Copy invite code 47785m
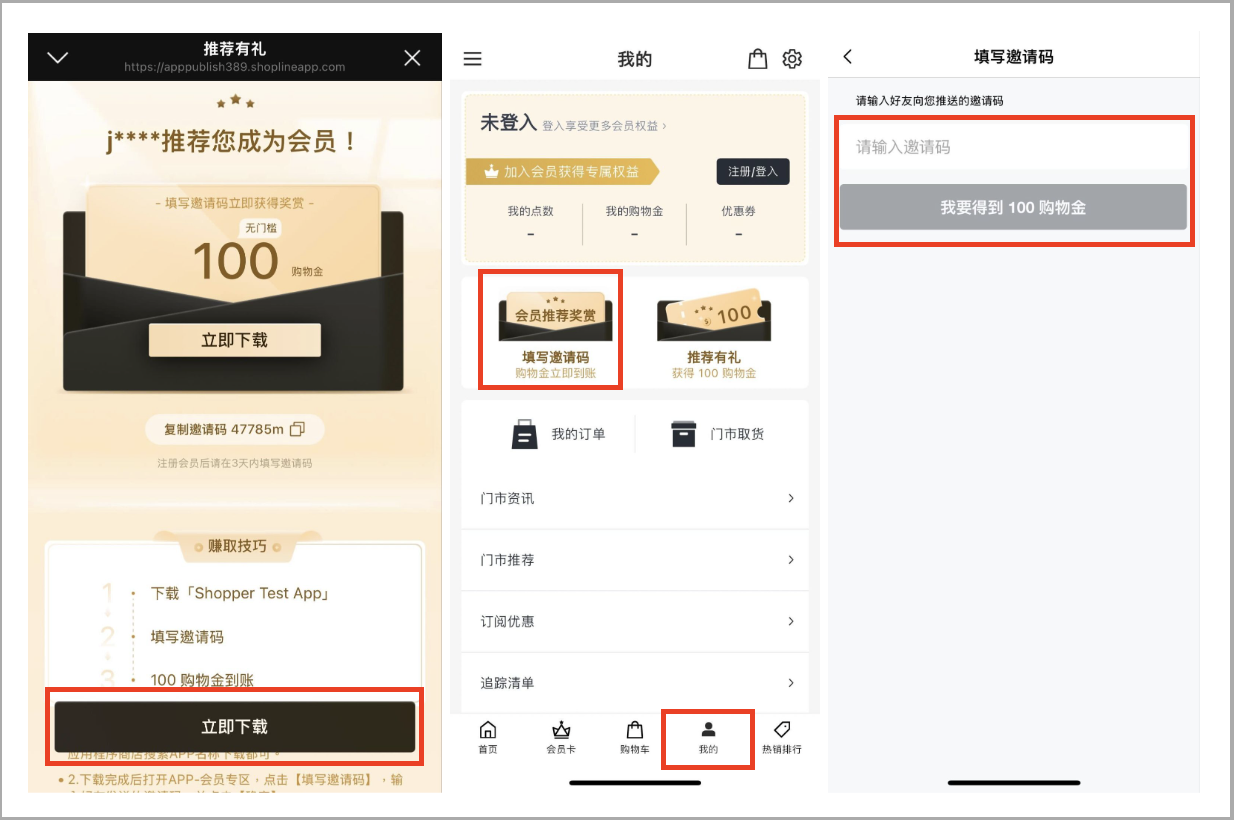1234x820 pixels. click(235, 429)
